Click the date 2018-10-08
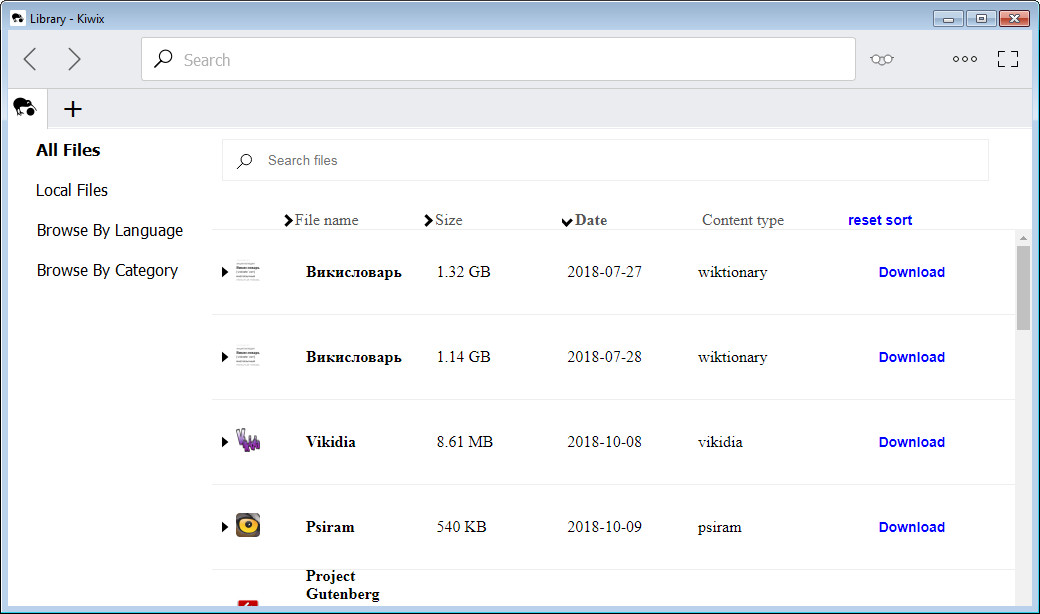Viewport: 1040px width, 614px height. pos(604,442)
